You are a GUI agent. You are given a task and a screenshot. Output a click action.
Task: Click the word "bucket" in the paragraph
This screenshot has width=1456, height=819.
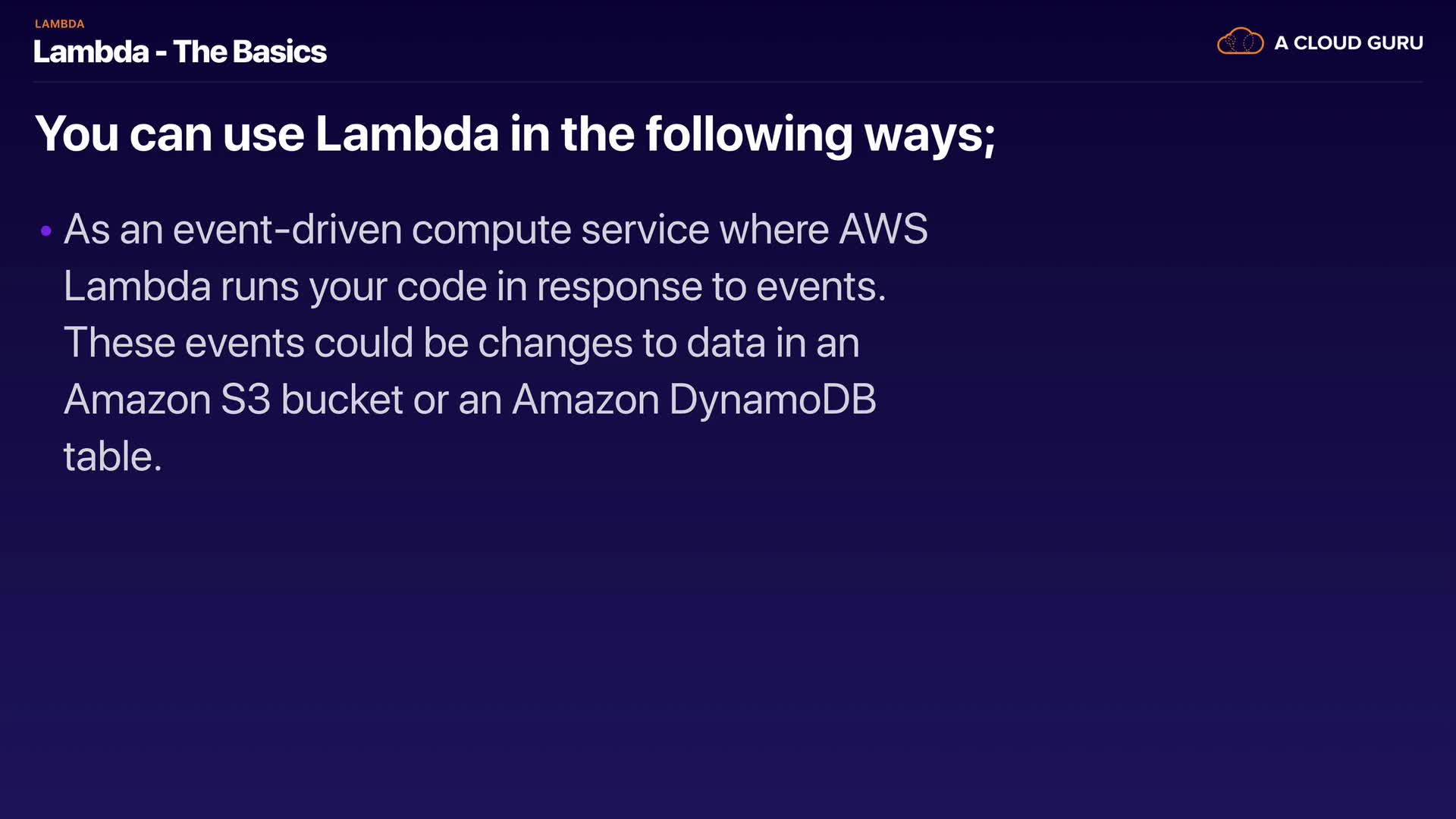coord(341,400)
